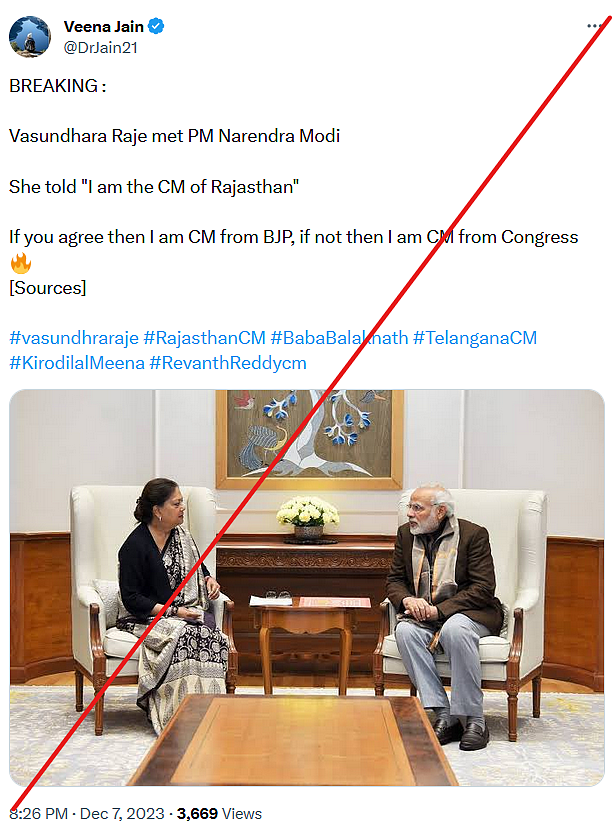This screenshot has height=832, width=613.
Task: Click the 'I am the CM of Rajasthan' line
Action: pos(154,187)
